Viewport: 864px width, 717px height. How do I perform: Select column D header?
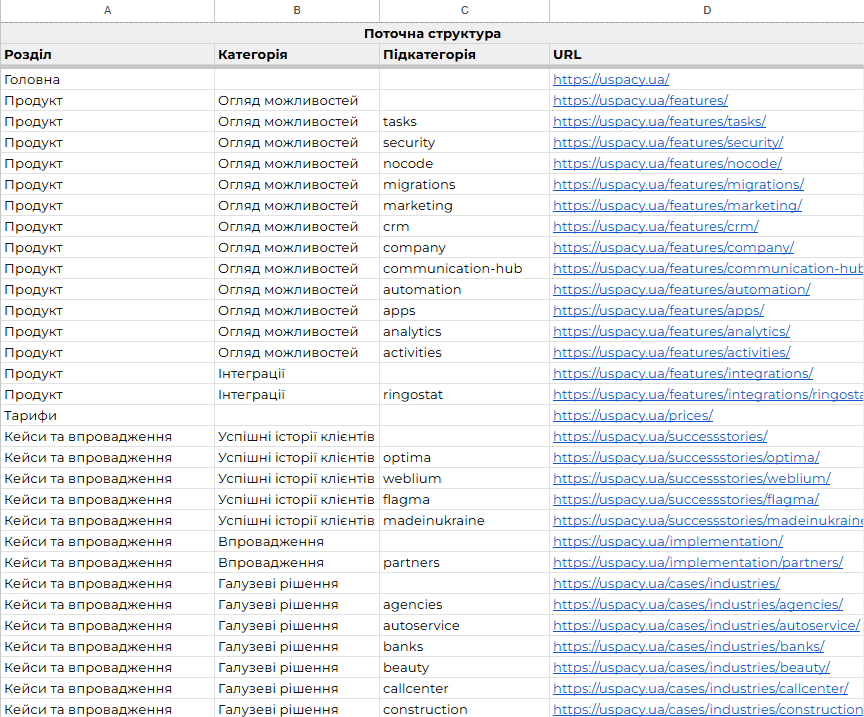707,10
